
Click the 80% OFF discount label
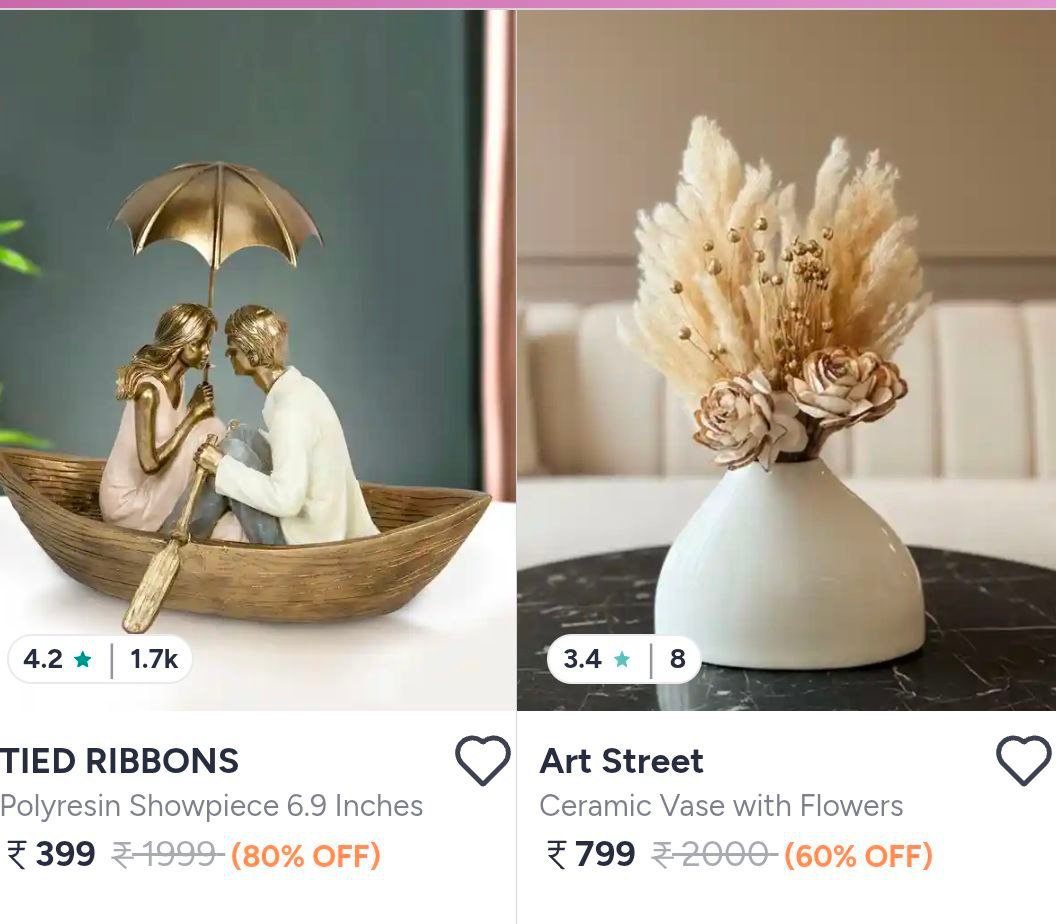point(306,856)
